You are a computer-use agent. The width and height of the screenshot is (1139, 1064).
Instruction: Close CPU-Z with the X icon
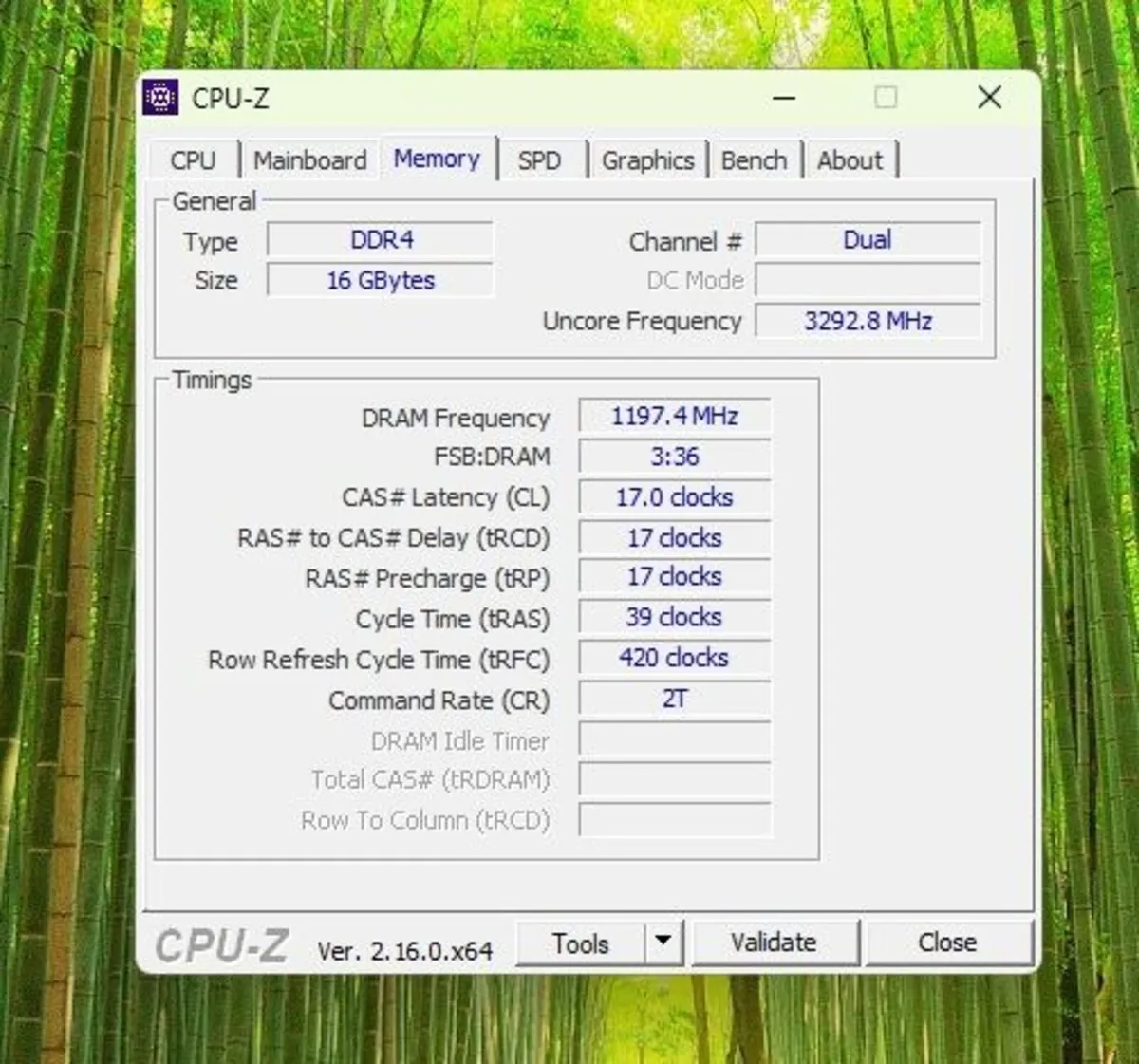click(x=990, y=98)
